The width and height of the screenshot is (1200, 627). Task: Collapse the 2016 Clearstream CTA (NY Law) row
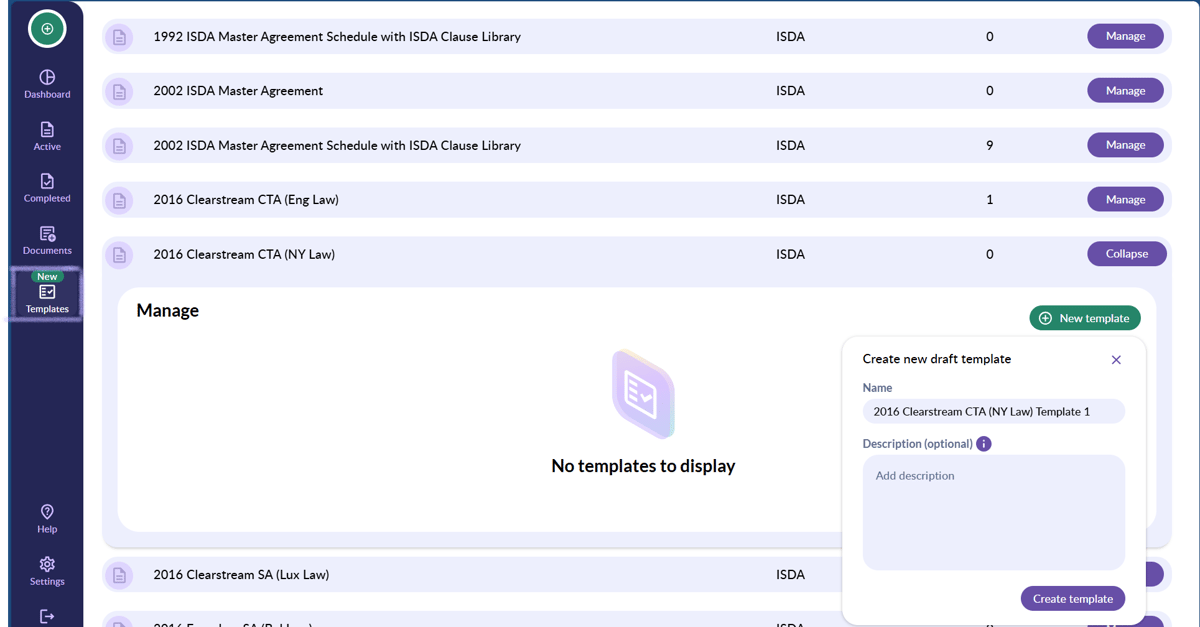(1126, 254)
